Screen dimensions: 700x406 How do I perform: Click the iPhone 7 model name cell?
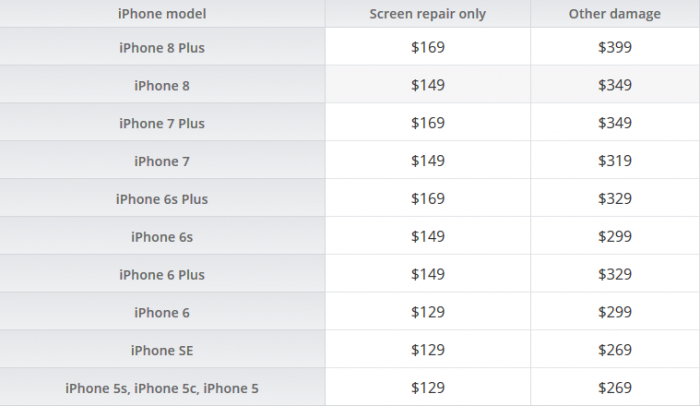pyautogui.click(x=162, y=161)
